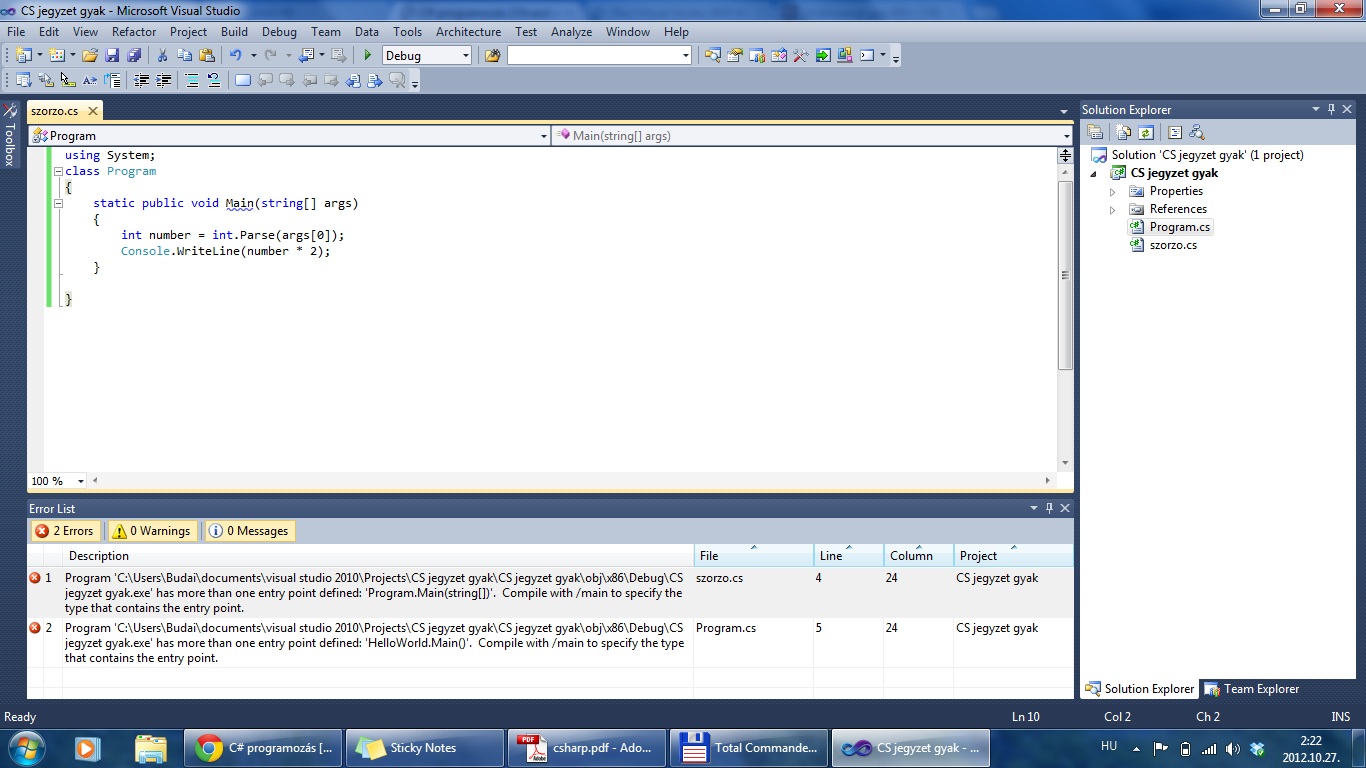Select error 1 row for szorzo.cs
The image size is (1366, 768).
click(x=550, y=593)
